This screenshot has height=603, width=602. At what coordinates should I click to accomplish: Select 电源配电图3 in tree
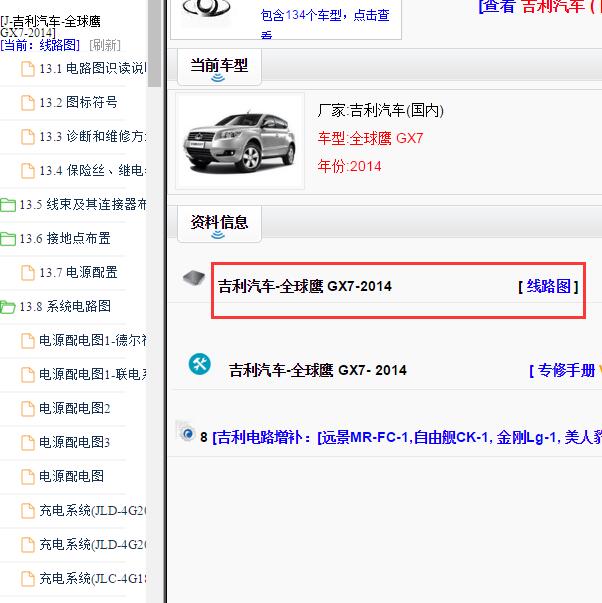tap(75, 442)
